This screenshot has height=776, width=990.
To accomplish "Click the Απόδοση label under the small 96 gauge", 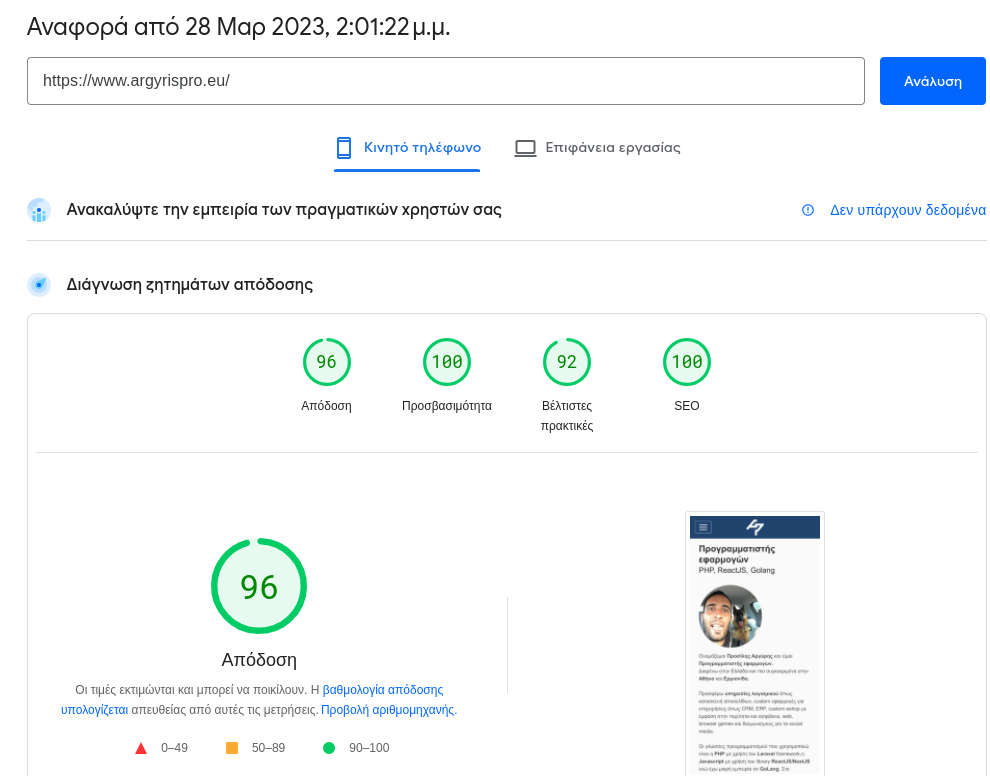I will click(326, 405).
